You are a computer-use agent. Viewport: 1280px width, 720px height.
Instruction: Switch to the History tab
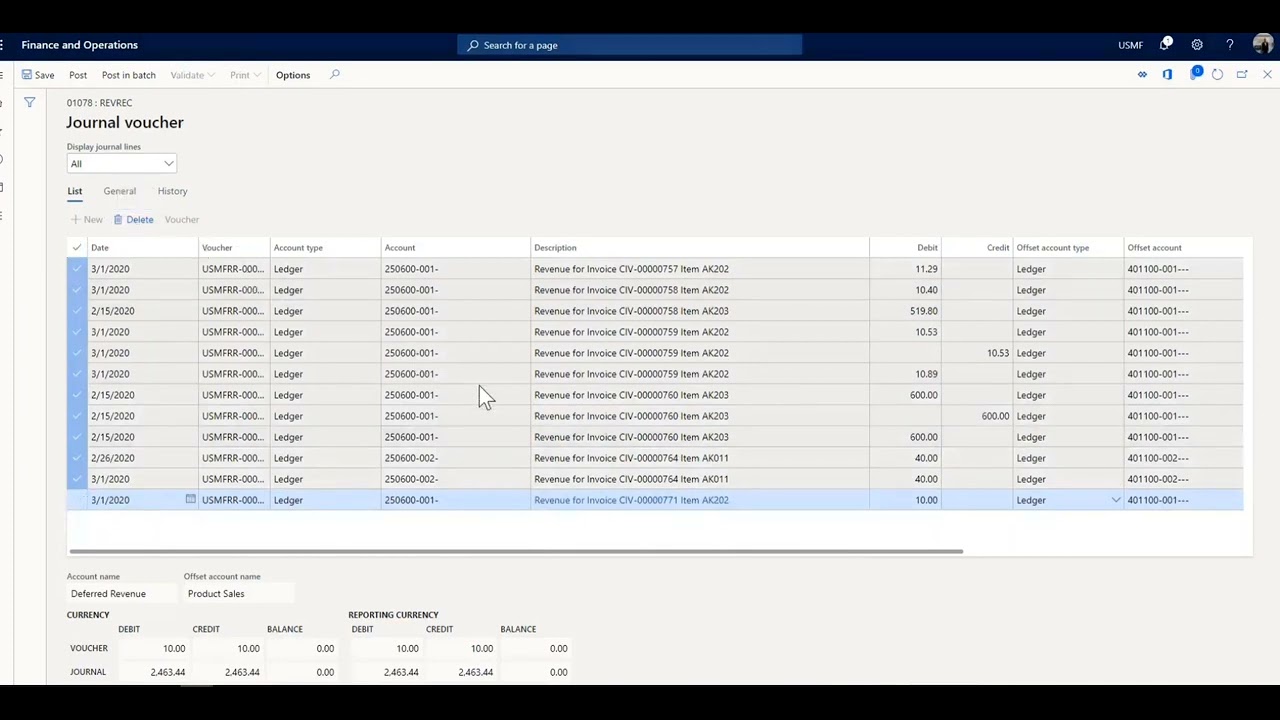click(x=172, y=191)
